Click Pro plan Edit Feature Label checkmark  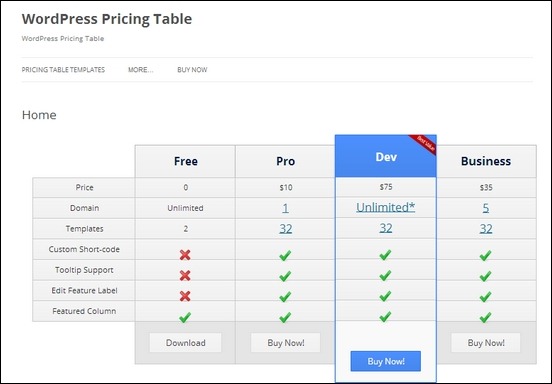pyautogui.click(x=285, y=296)
